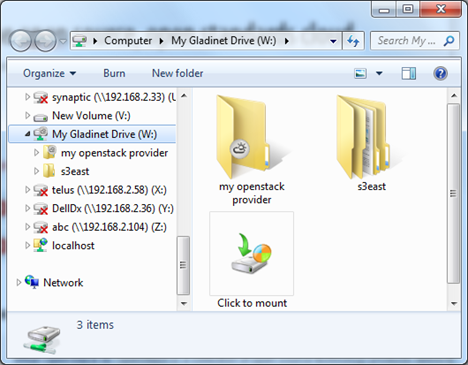
Task: Click the 'my openstack provider' file label
Action: point(252,193)
